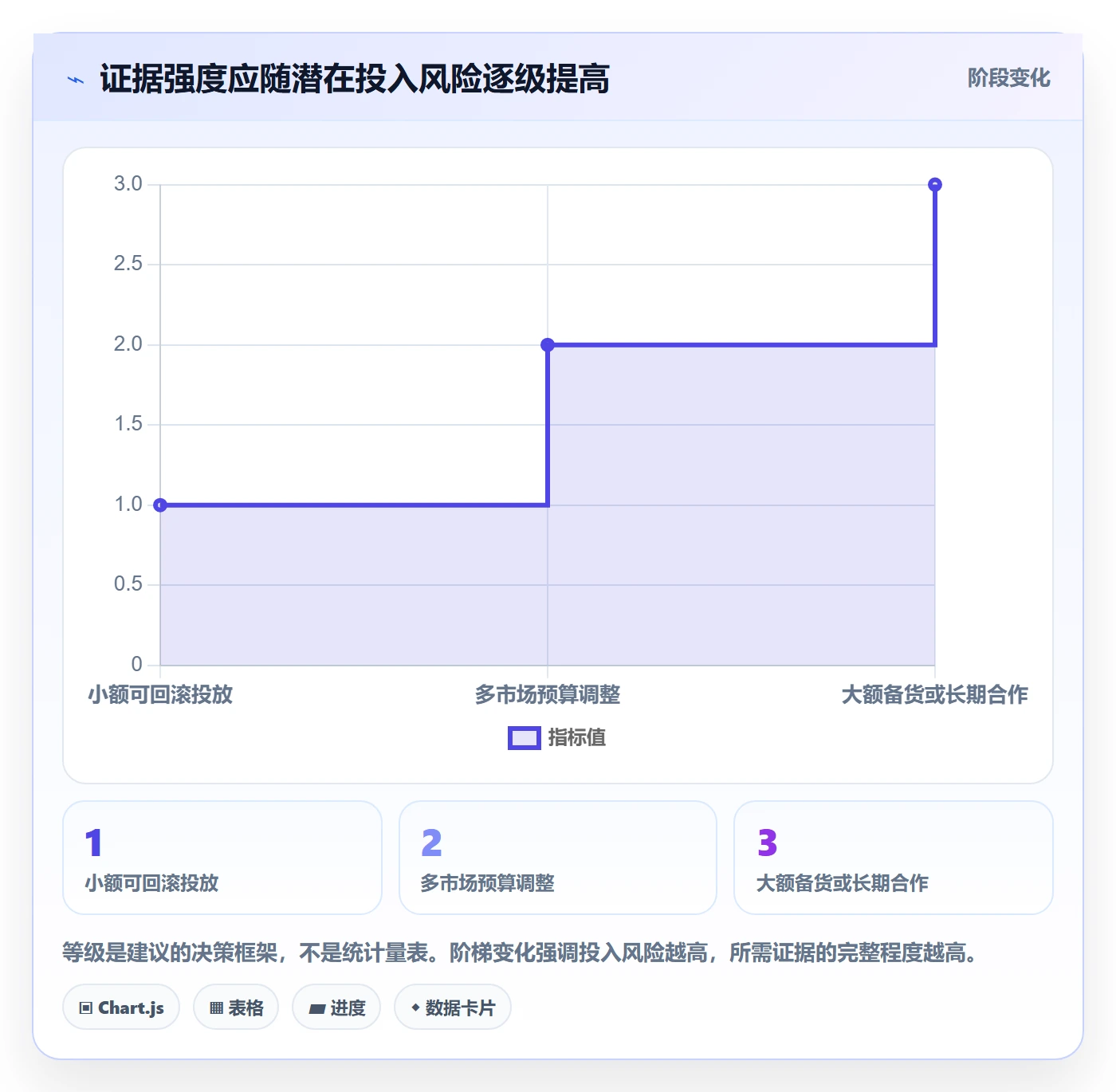Click the y-axis value 0.5
Image resolution: width=1116 pixels, height=1092 pixels.
tap(128, 584)
